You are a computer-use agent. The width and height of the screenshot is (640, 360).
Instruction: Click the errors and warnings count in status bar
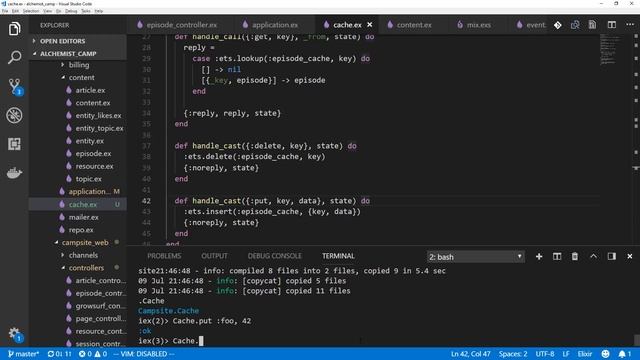93,354
